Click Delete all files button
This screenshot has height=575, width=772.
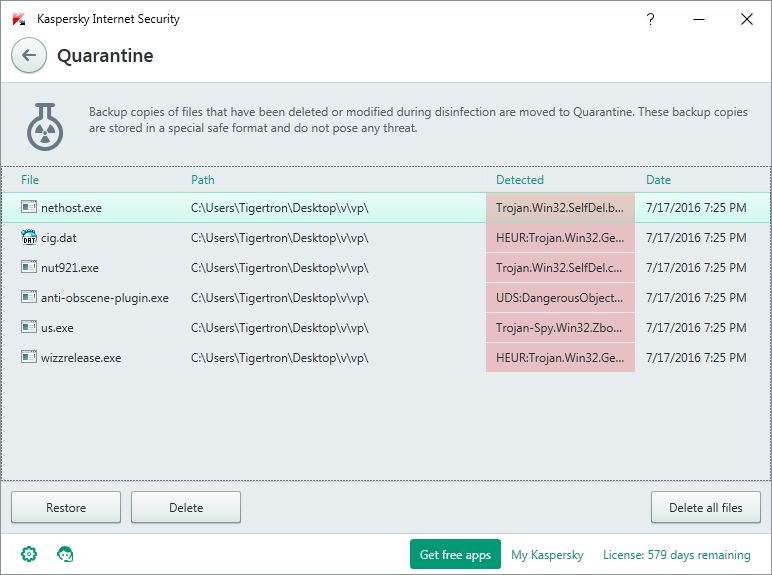point(706,507)
